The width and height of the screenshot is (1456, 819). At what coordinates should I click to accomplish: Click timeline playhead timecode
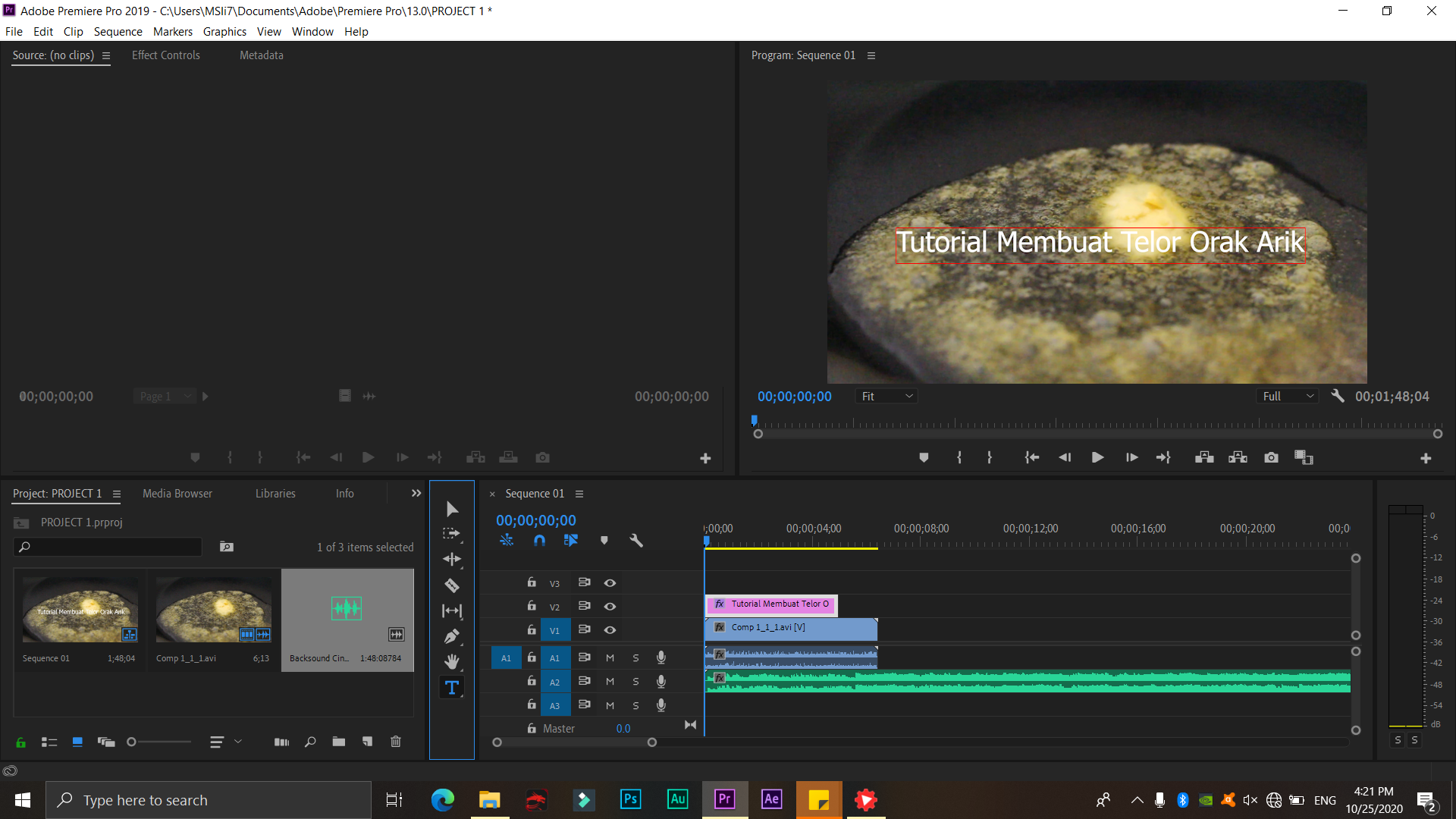tap(536, 520)
